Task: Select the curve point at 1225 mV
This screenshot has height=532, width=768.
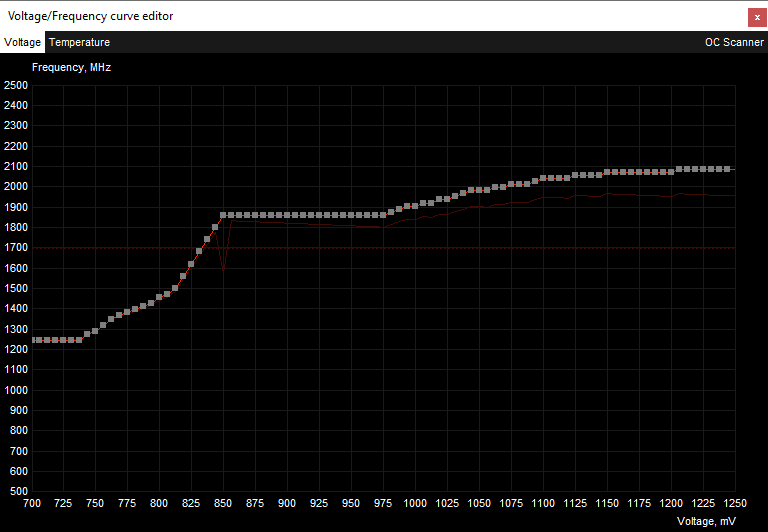Action: tap(703, 169)
